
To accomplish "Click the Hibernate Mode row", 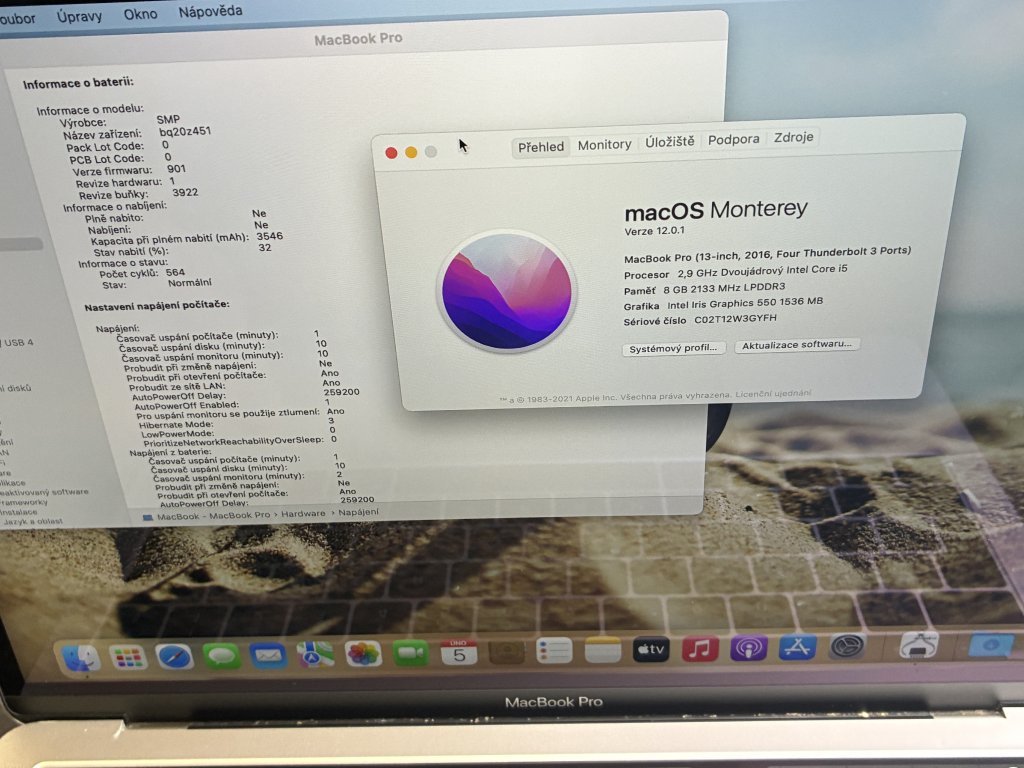I will (x=236, y=423).
